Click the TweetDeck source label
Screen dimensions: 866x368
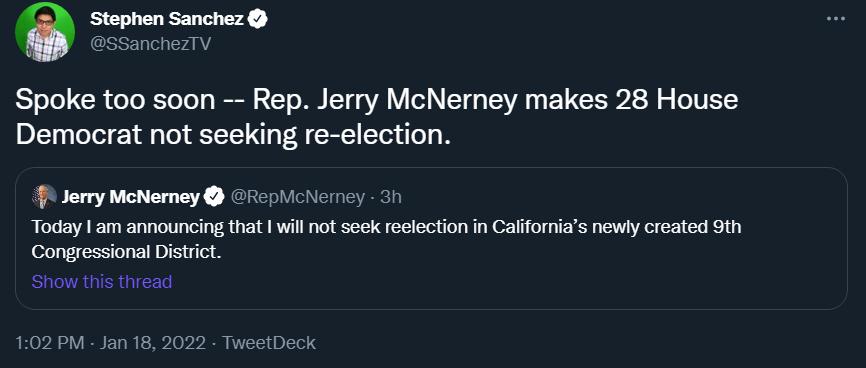pyautogui.click(x=268, y=343)
